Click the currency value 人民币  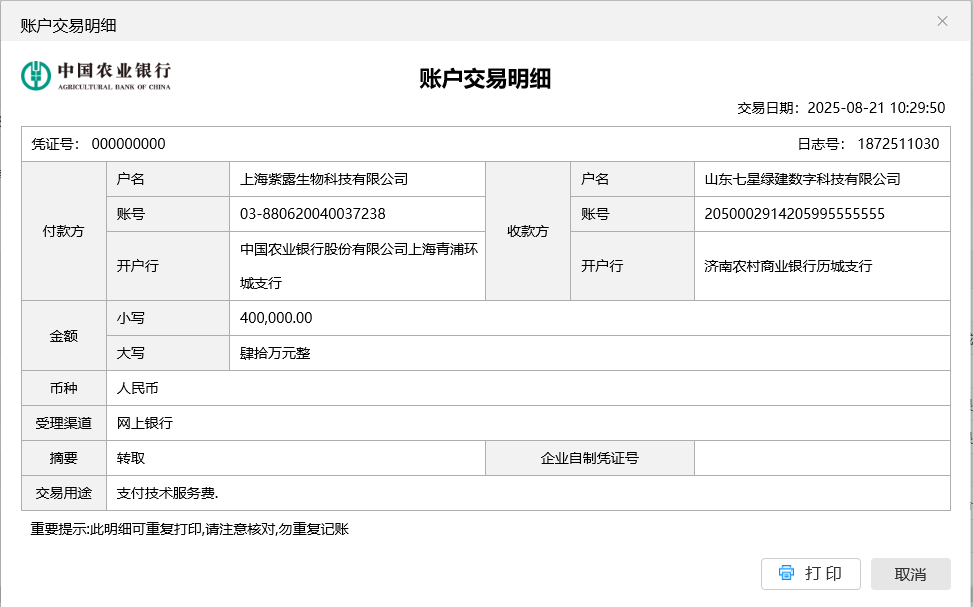click(138, 388)
